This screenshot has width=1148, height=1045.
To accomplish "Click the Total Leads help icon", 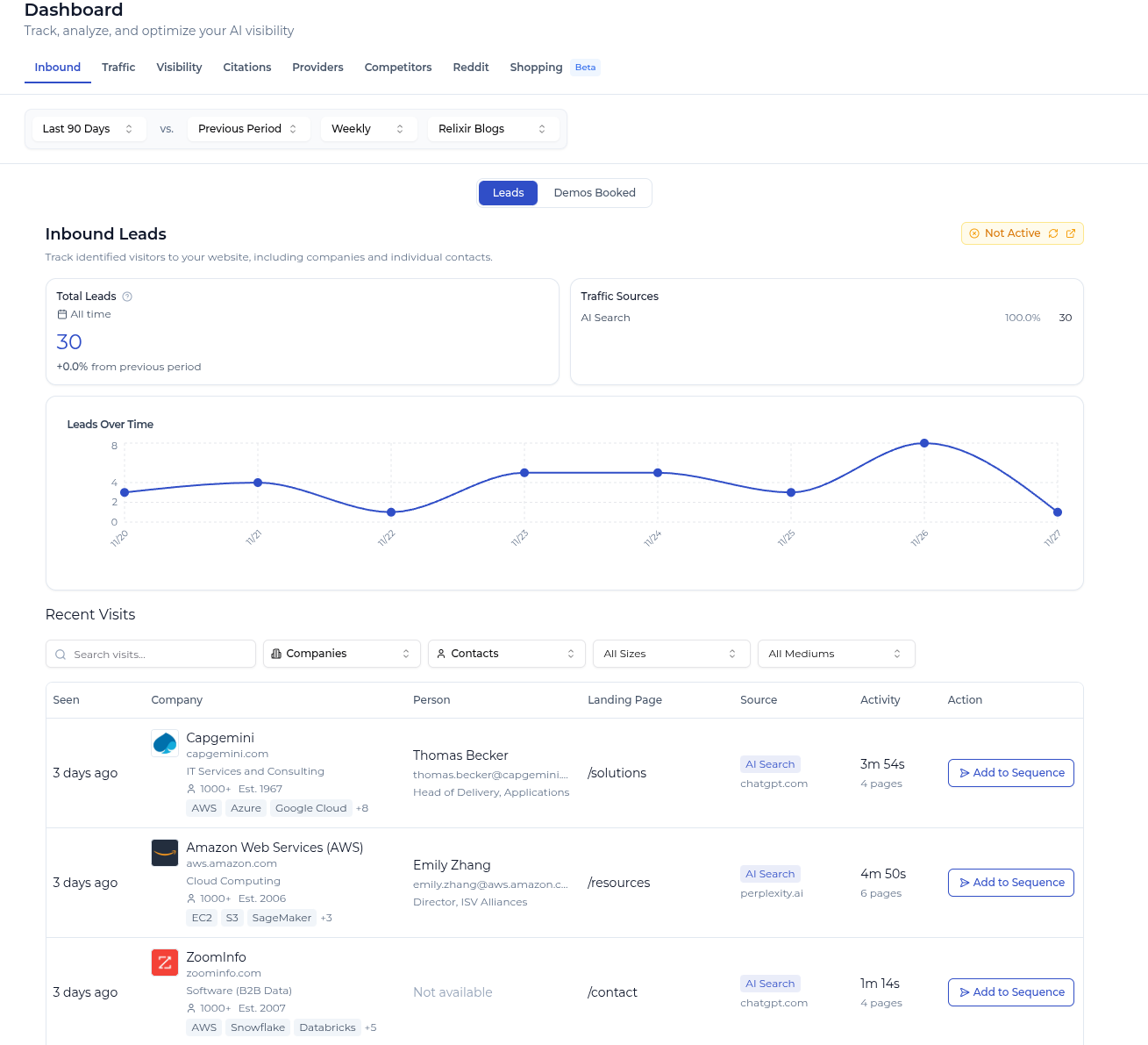I will 127,297.
